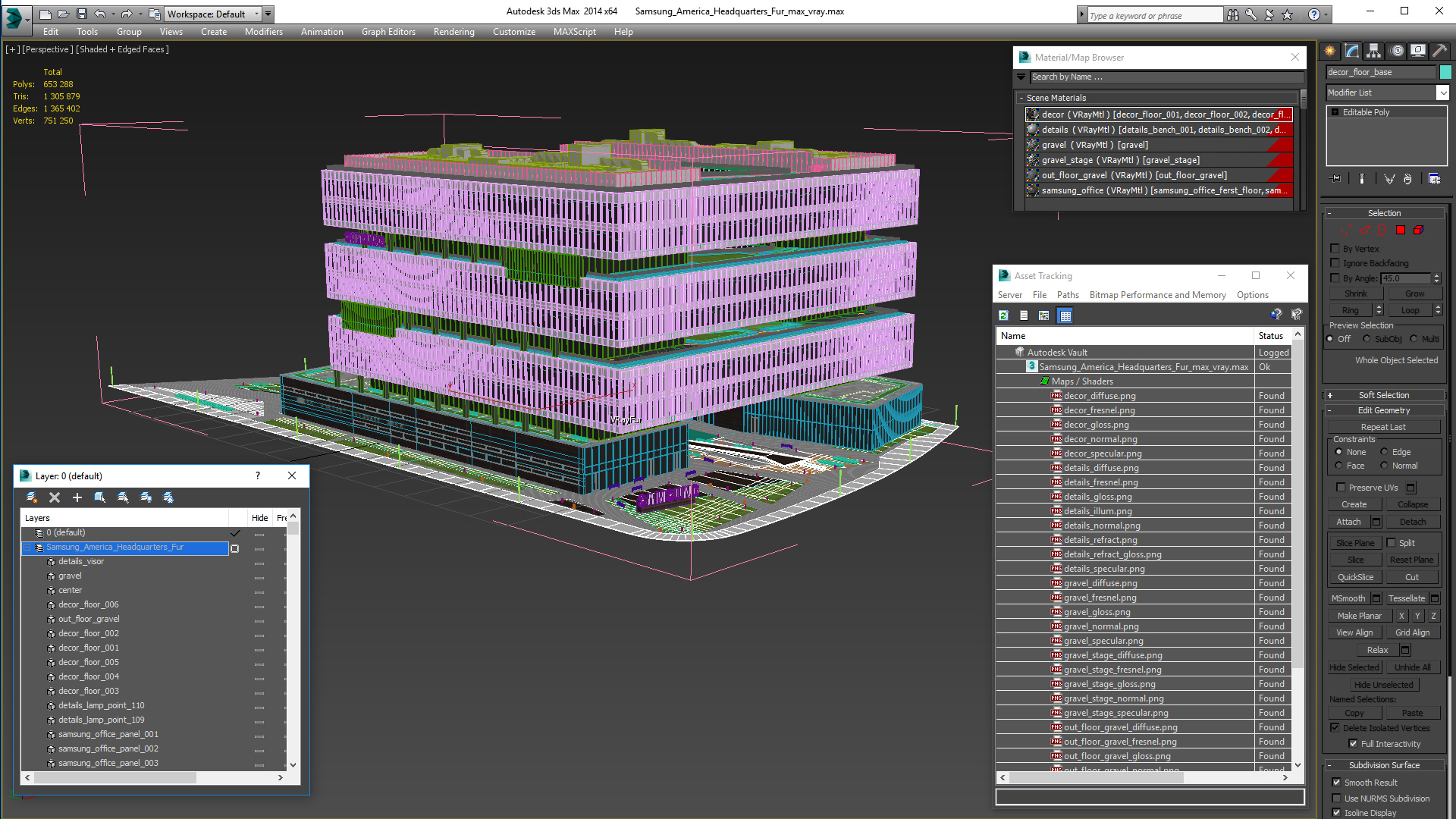Open the Modifiers menu
This screenshot has width=1456, height=819.
coord(264,32)
